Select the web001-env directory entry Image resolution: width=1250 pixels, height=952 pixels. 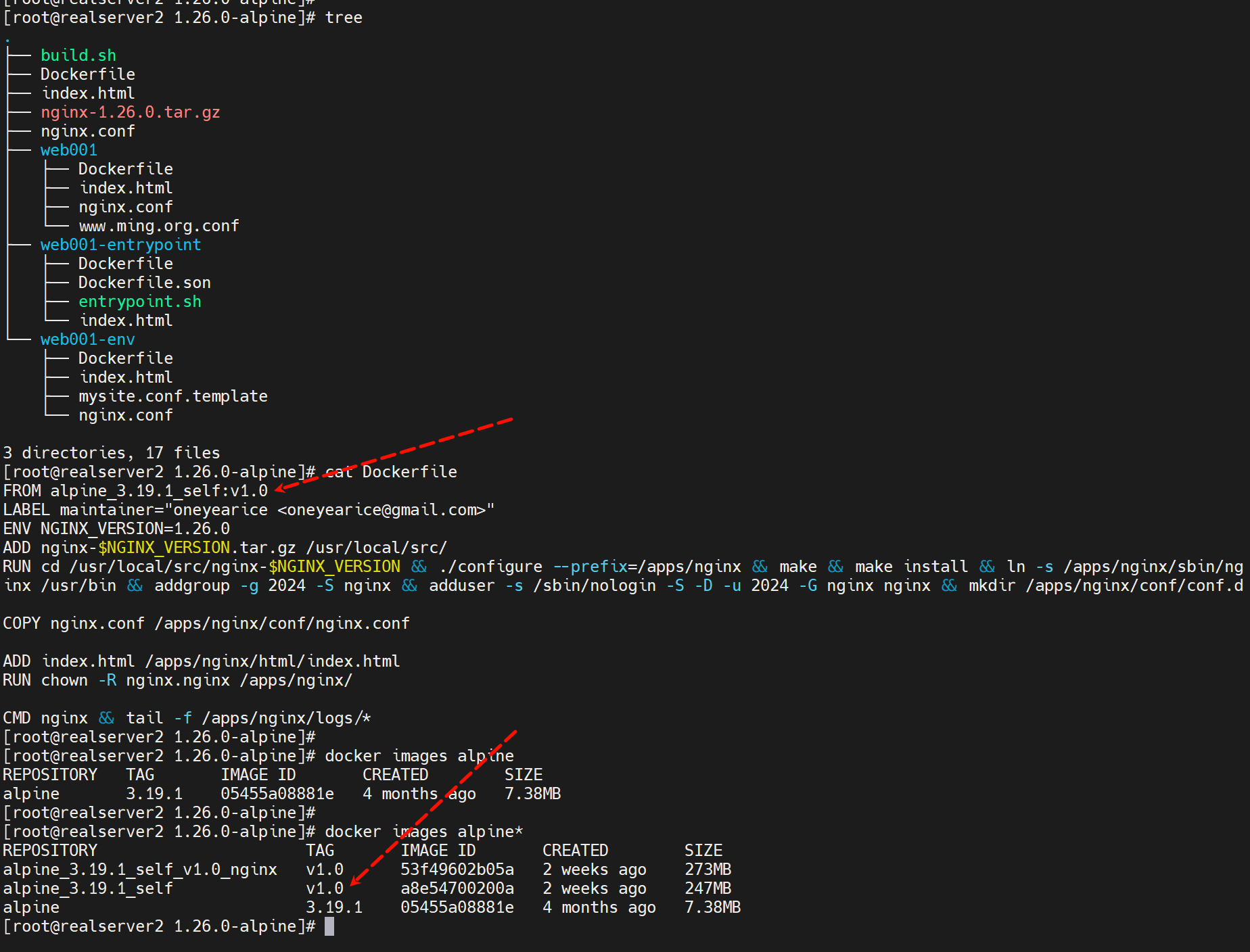tap(87, 339)
